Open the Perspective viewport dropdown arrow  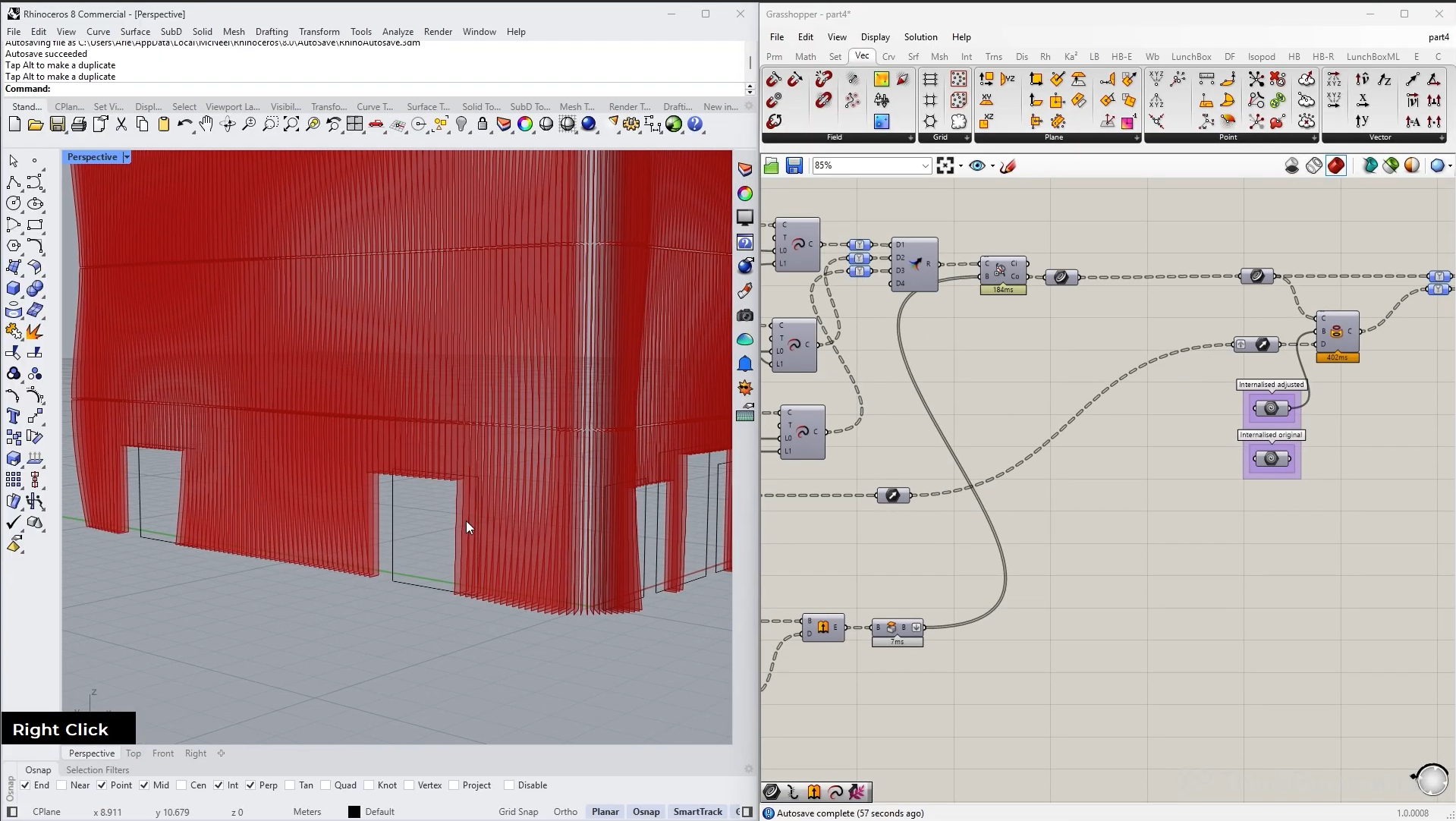127,157
